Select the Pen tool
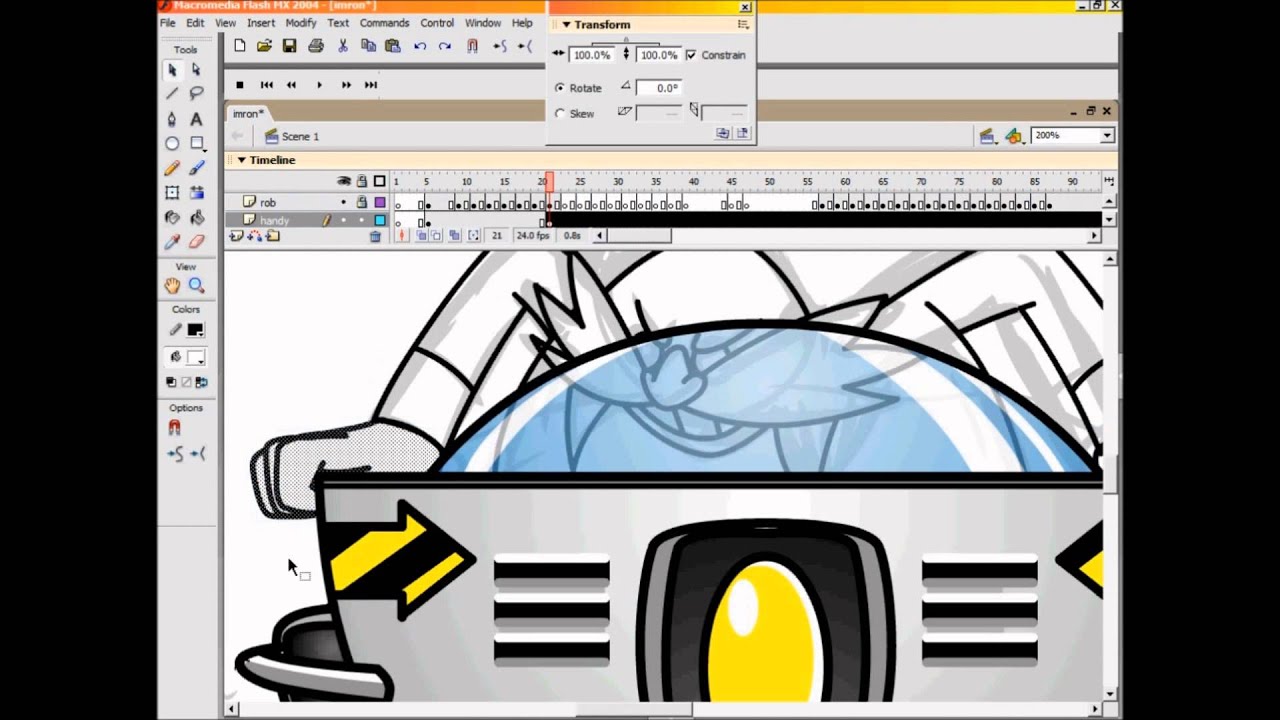The width and height of the screenshot is (1280, 720). tap(172, 118)
